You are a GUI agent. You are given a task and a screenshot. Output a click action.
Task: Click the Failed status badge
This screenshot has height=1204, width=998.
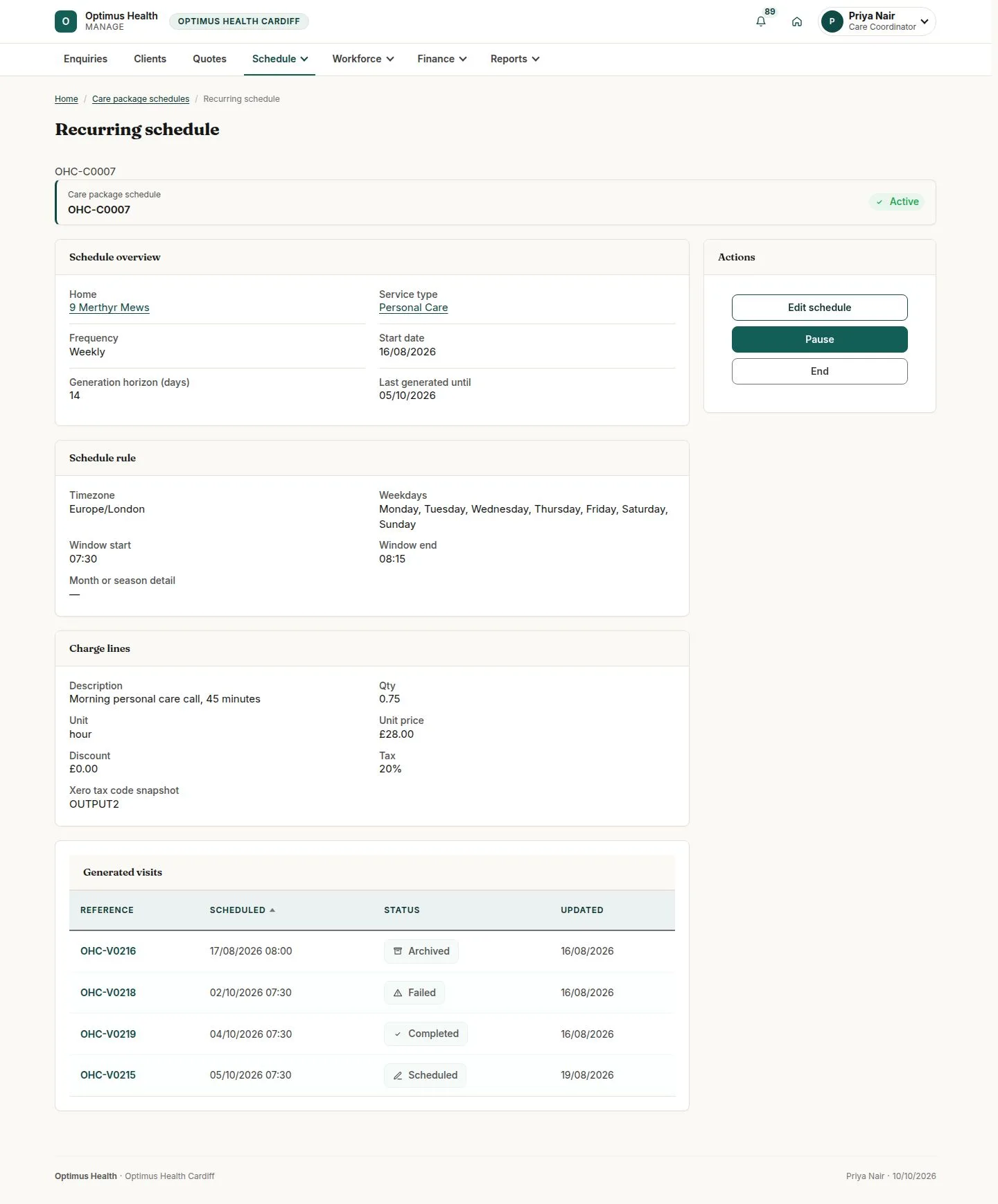click(x=414, y=993)
